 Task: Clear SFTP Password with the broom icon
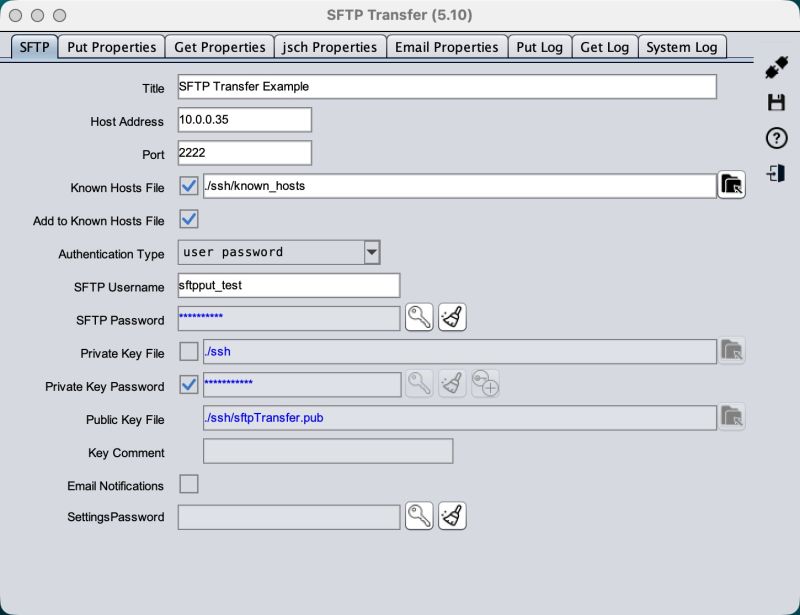pos(452,318)
